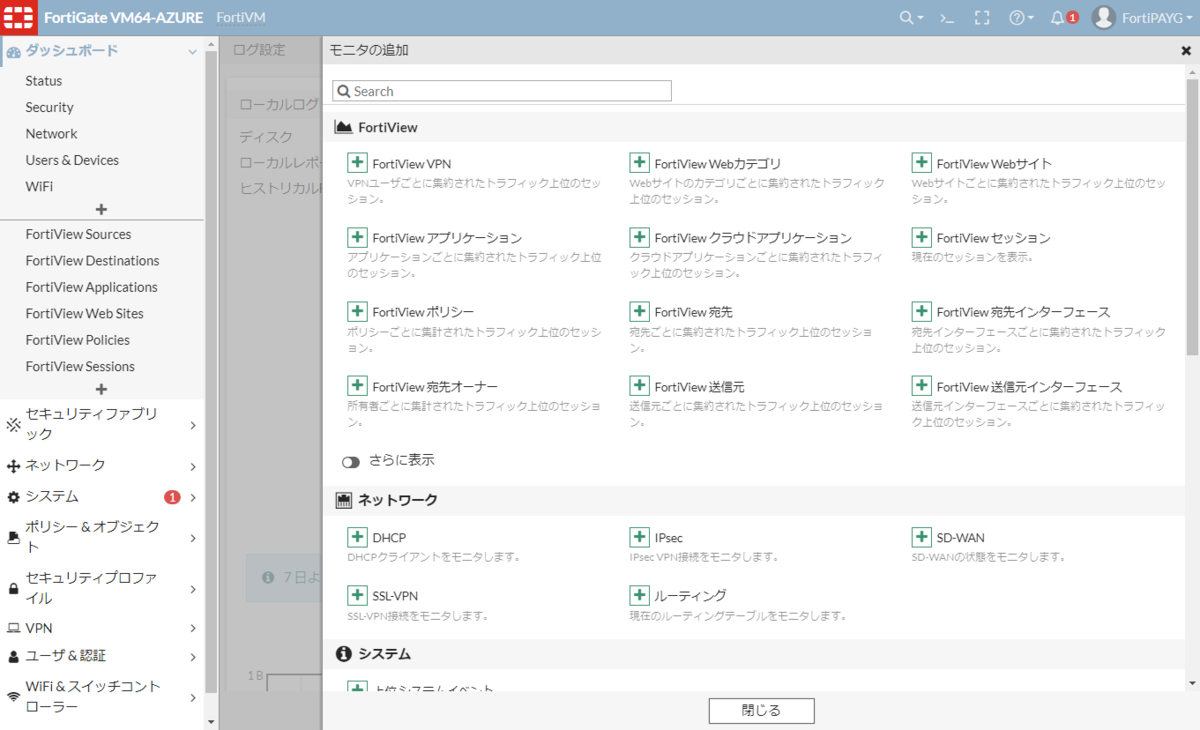Open the CLI console icon in header
The image size is (1200, 730).
(948, 17)
